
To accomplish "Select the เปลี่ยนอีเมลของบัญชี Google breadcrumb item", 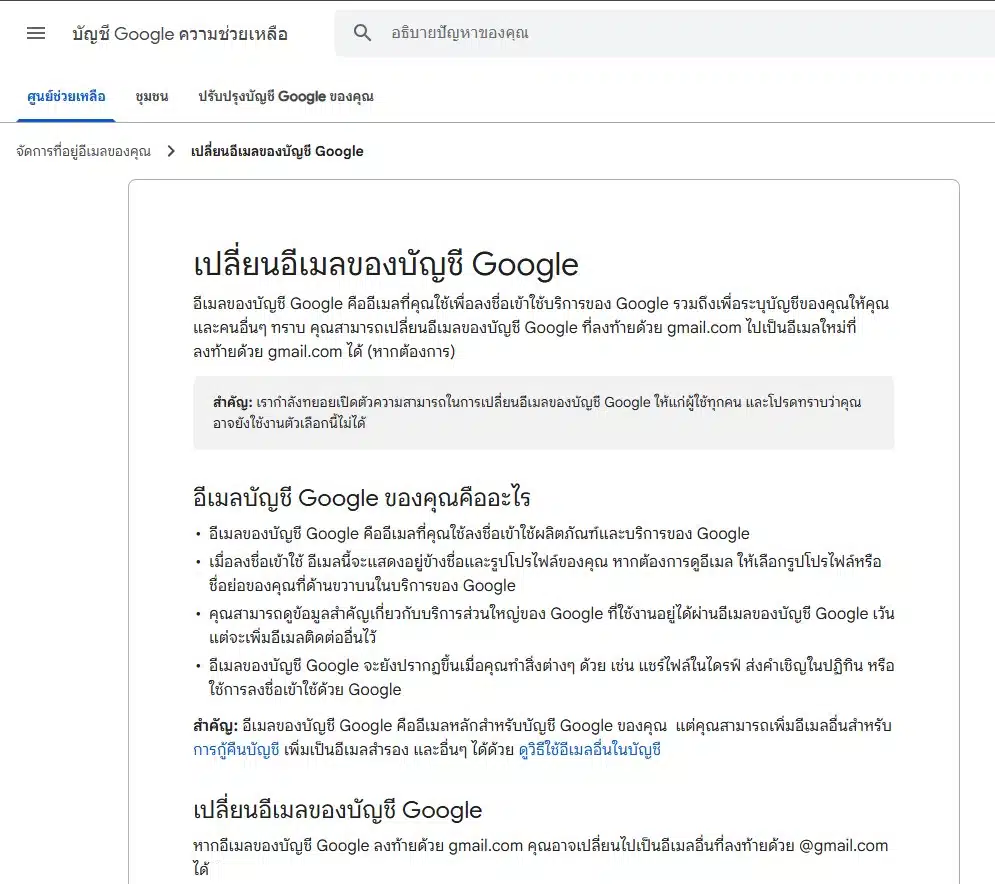I will click(275, 151).
